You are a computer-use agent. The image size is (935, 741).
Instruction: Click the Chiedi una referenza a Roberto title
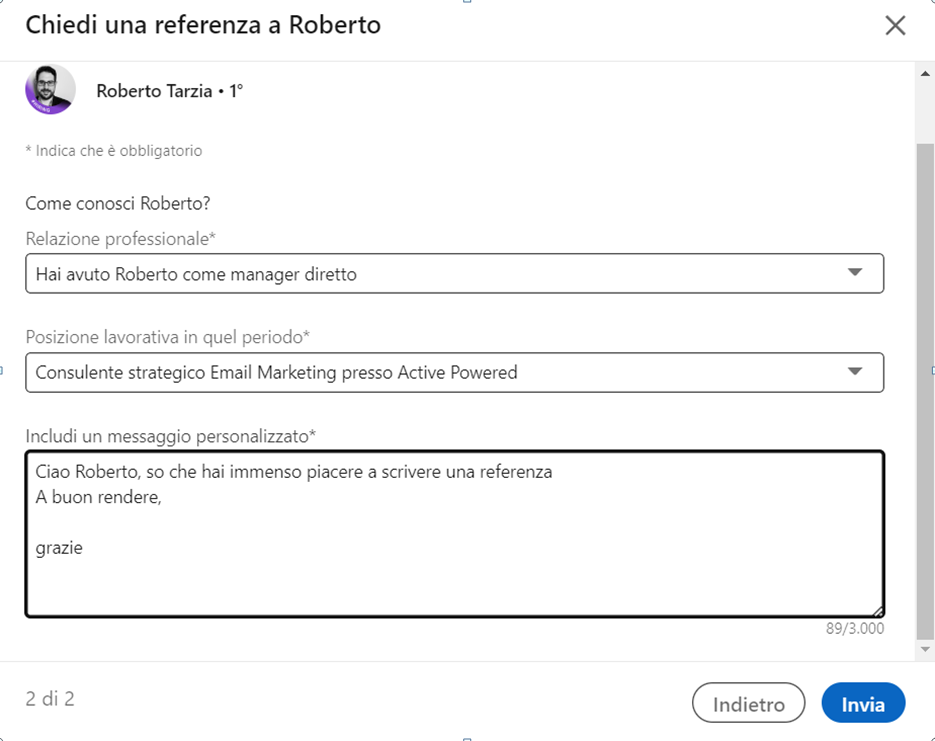(203, 25)
